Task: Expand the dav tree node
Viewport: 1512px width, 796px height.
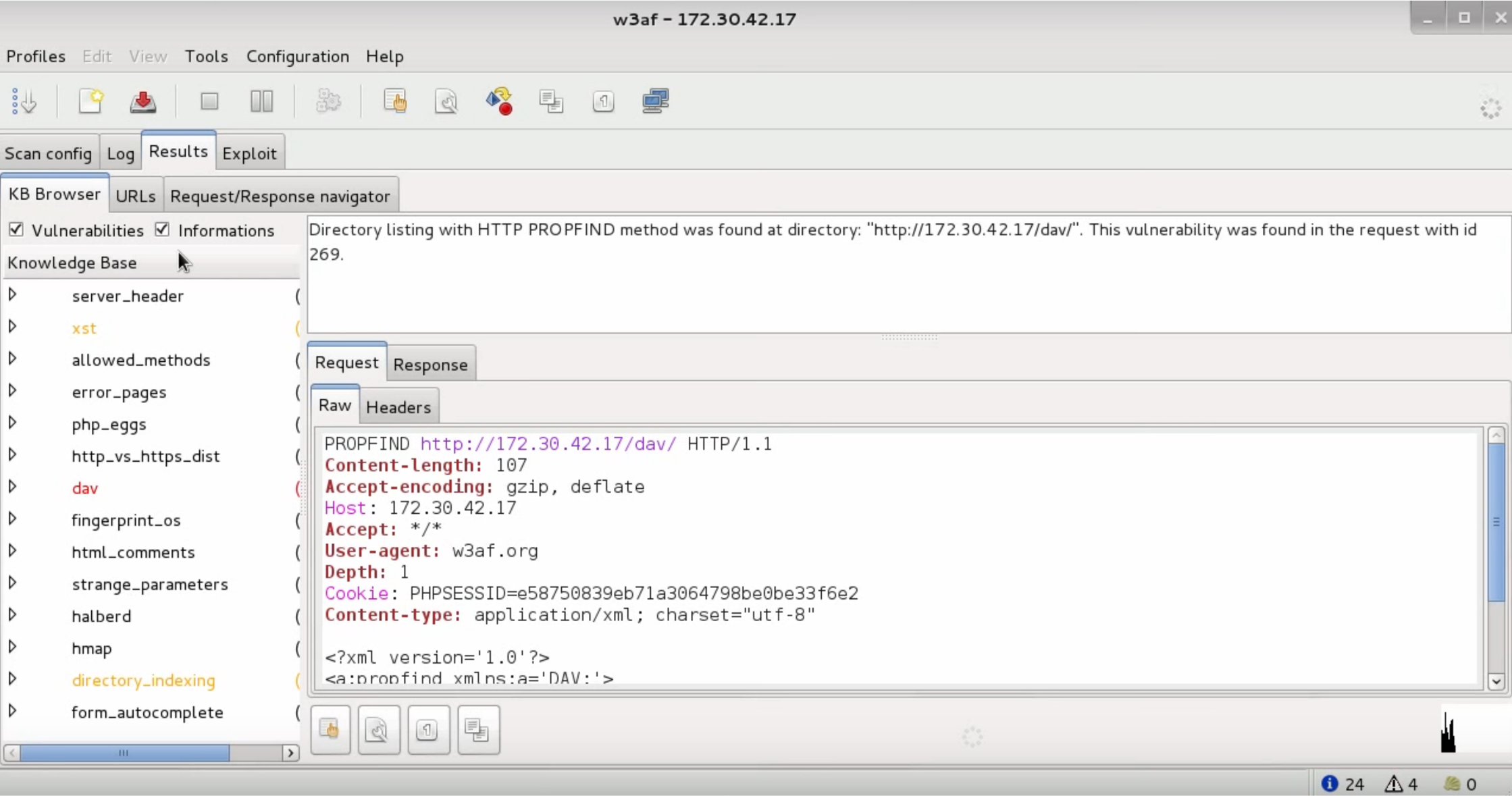Action: click(12, 487)
